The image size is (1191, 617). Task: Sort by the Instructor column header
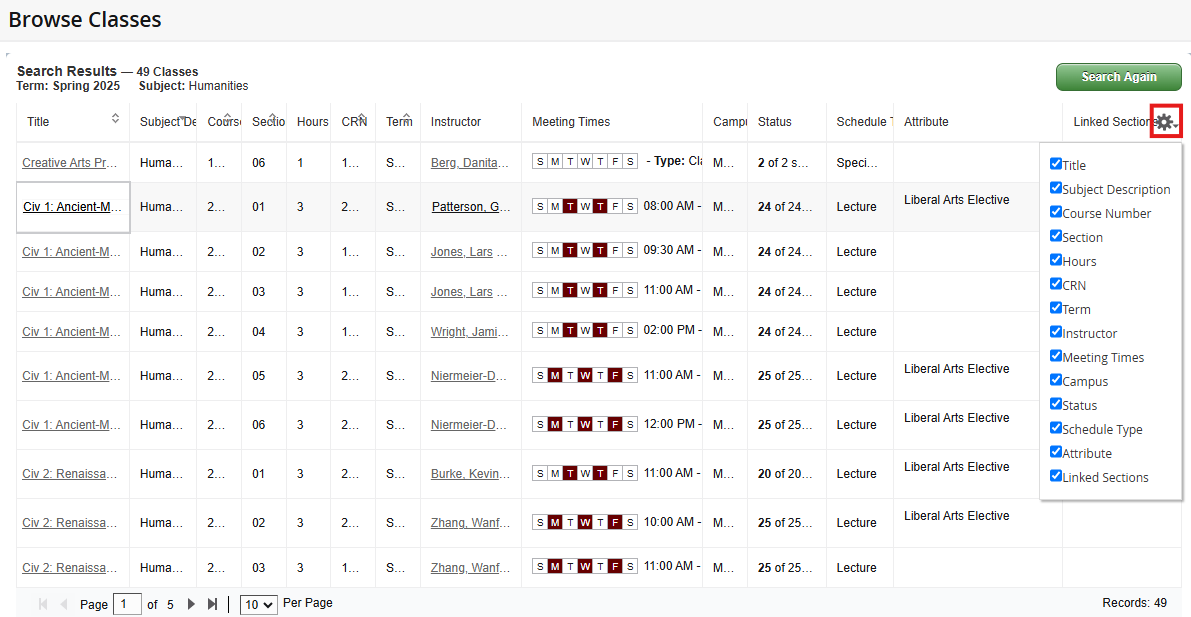456,122
